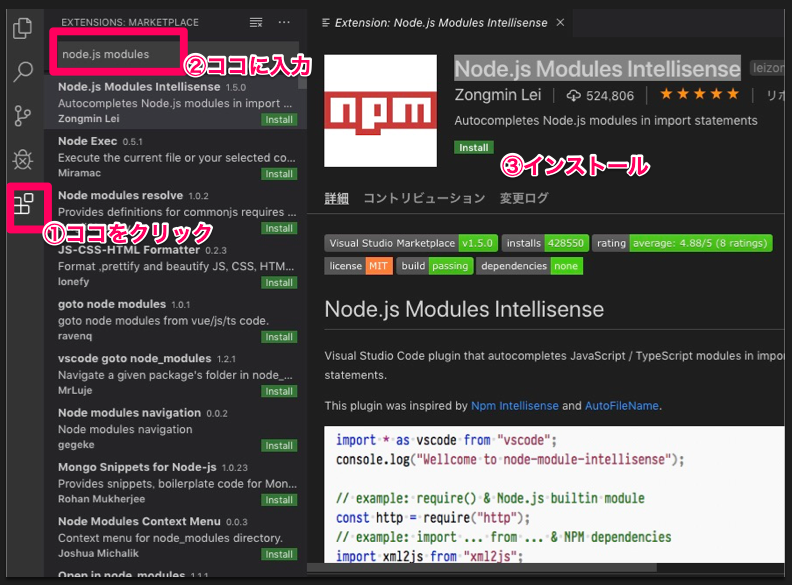Install Node modules navigation extension
The image size is (792, 585).
tap(279, 446)
